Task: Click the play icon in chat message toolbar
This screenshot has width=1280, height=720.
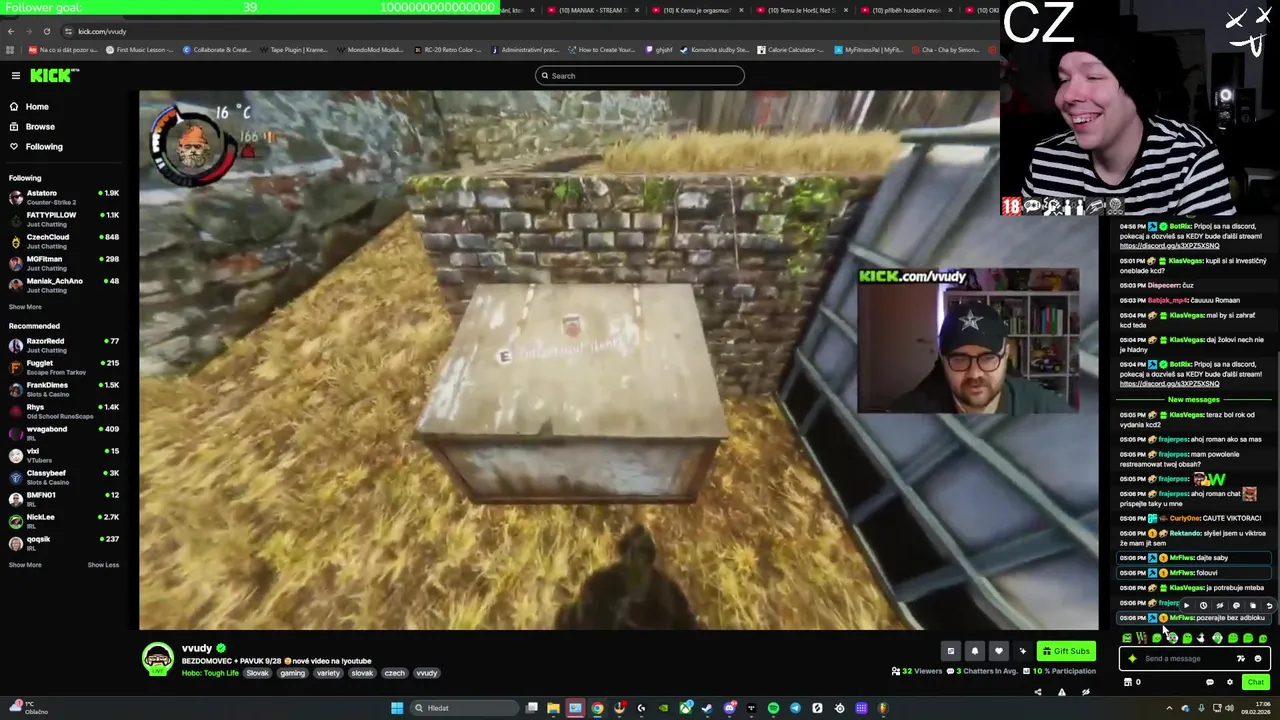Action: 1187,606
